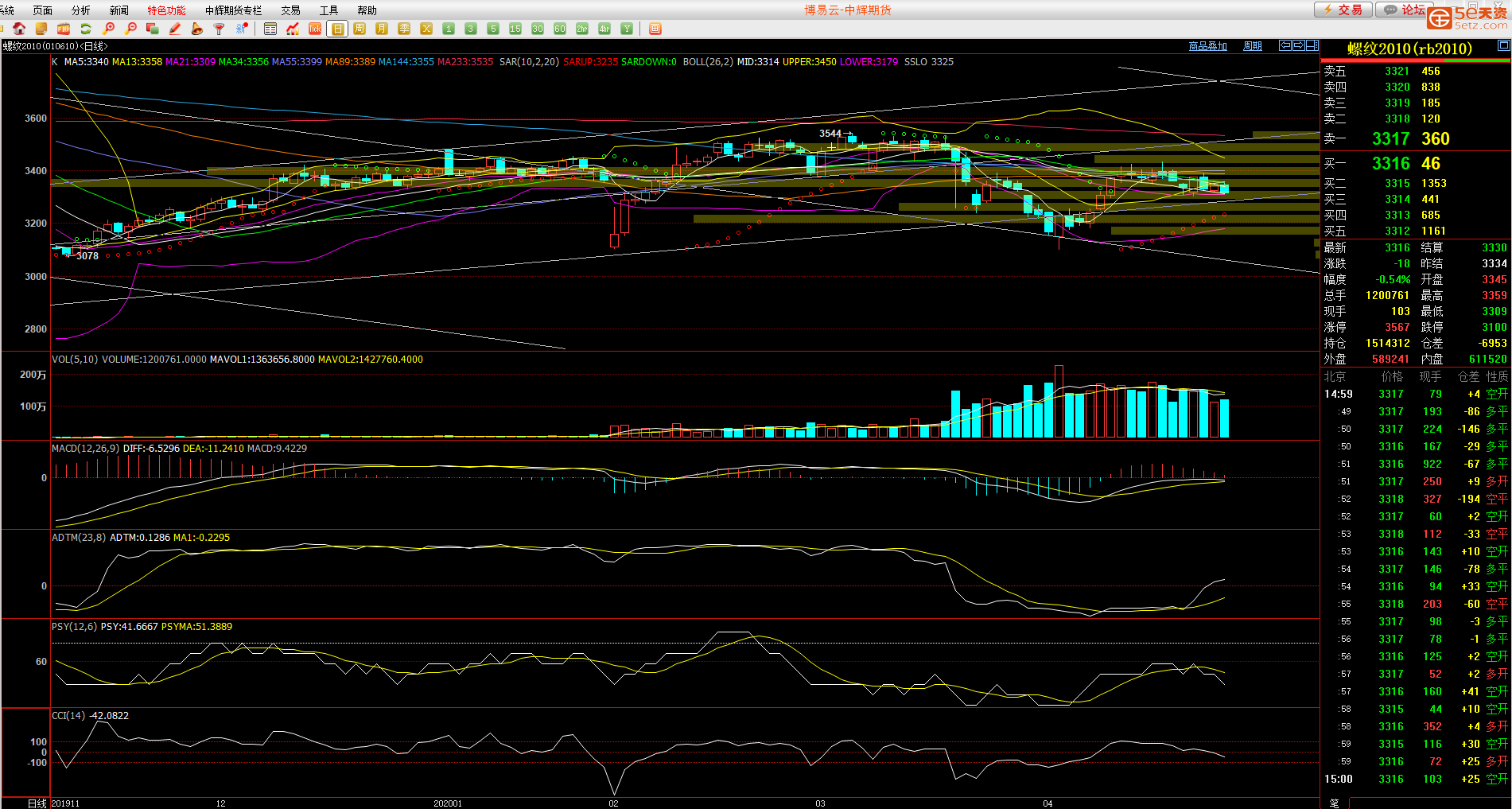This screenshot has width=1512, height=809.
Task: Click the 14:59 first tick row
Action: (x=1416, y=394)
